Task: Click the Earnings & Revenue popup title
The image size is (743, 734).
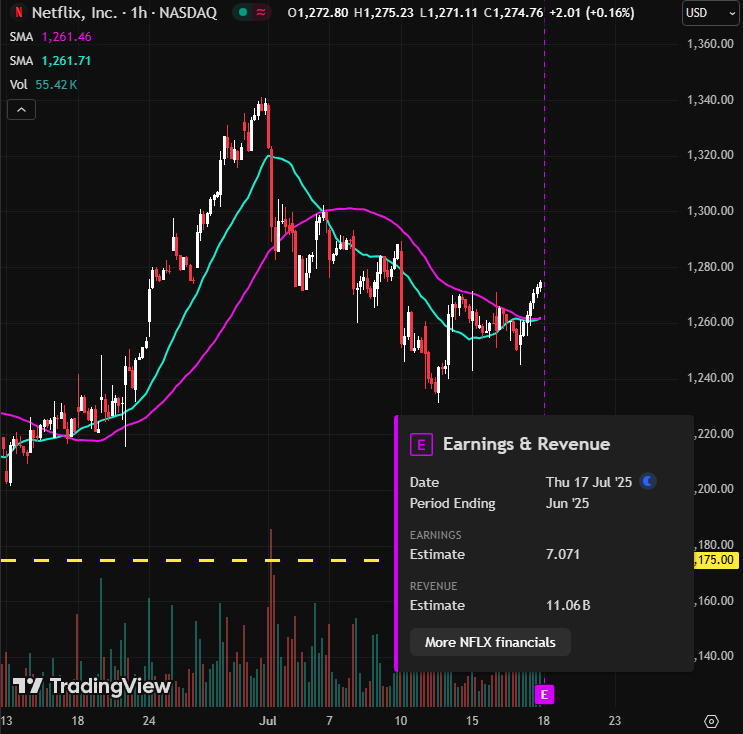Action: [526, 444]
